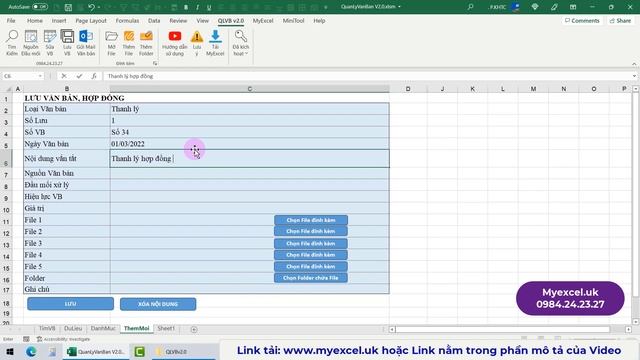Select column J header
The height and width of the screenshot is (360, 640).
(442, 89)
